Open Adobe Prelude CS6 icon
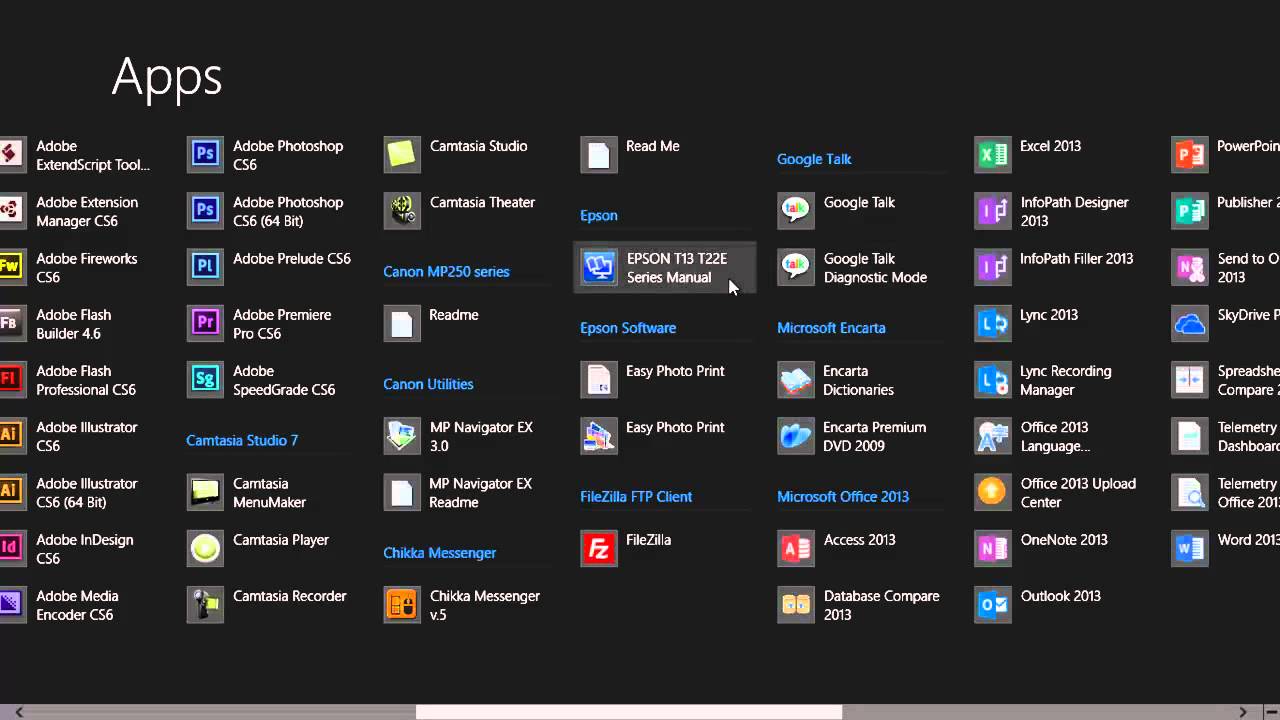This screenshot has height=720, width=1280. (205, 267)
